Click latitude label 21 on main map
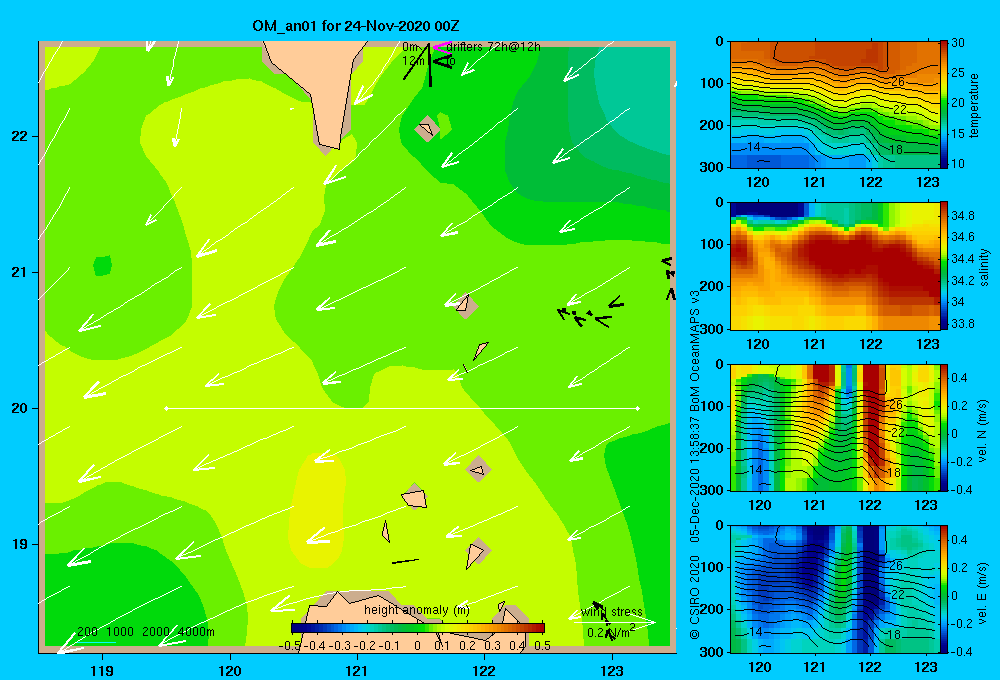 point(20,272)
